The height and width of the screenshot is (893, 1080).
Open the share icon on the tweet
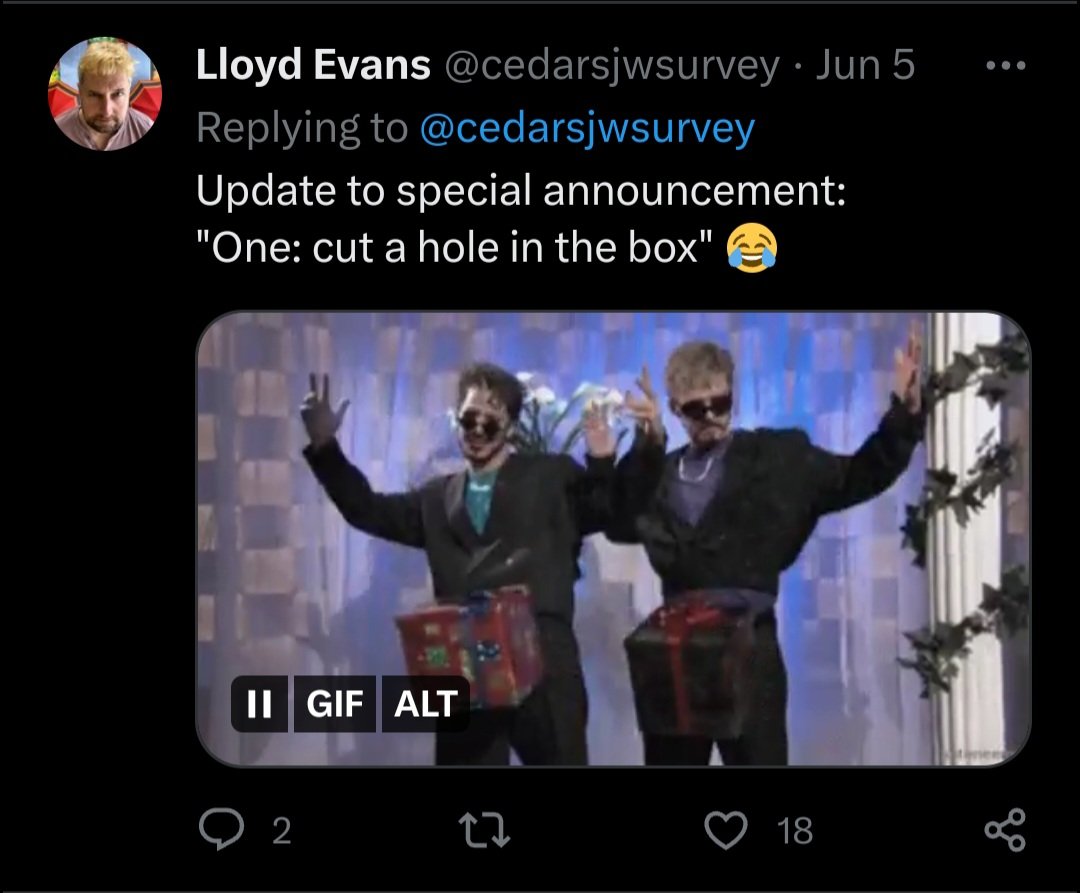(1005, 830)
